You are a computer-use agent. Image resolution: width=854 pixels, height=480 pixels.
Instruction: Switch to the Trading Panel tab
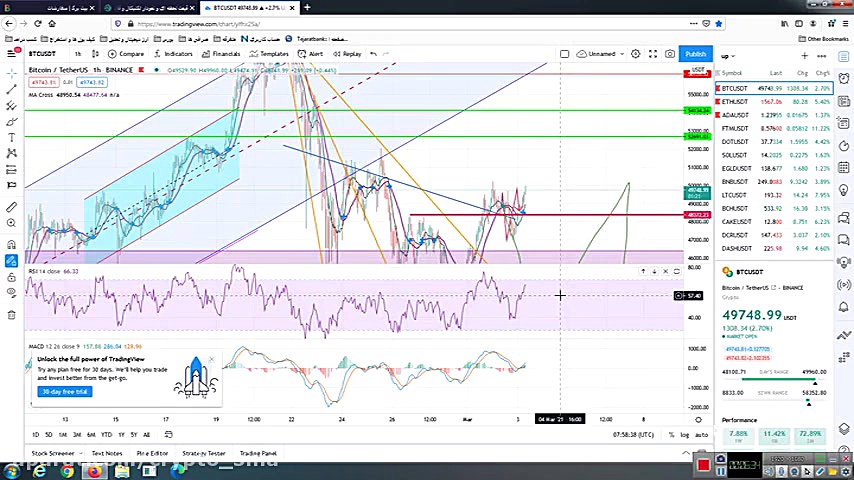258,453
